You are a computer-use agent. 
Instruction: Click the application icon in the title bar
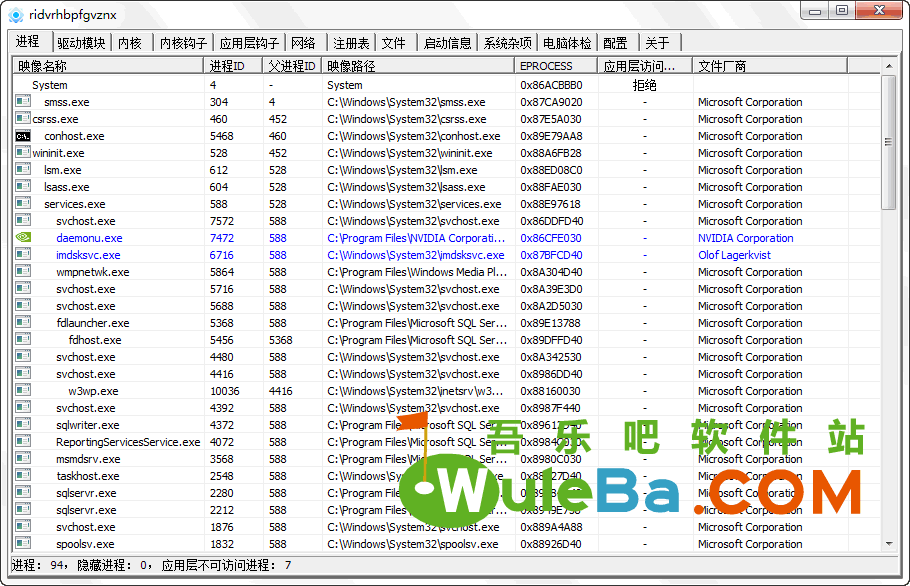click(16, 15)
